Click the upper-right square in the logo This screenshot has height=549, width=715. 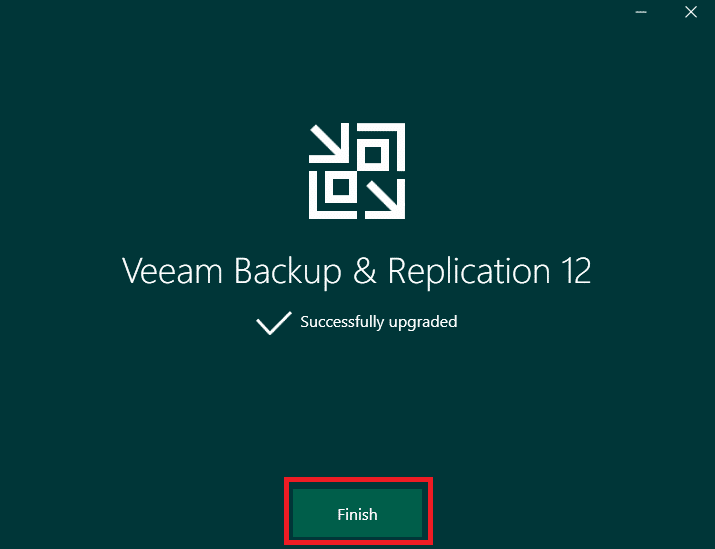pos(373,155)
